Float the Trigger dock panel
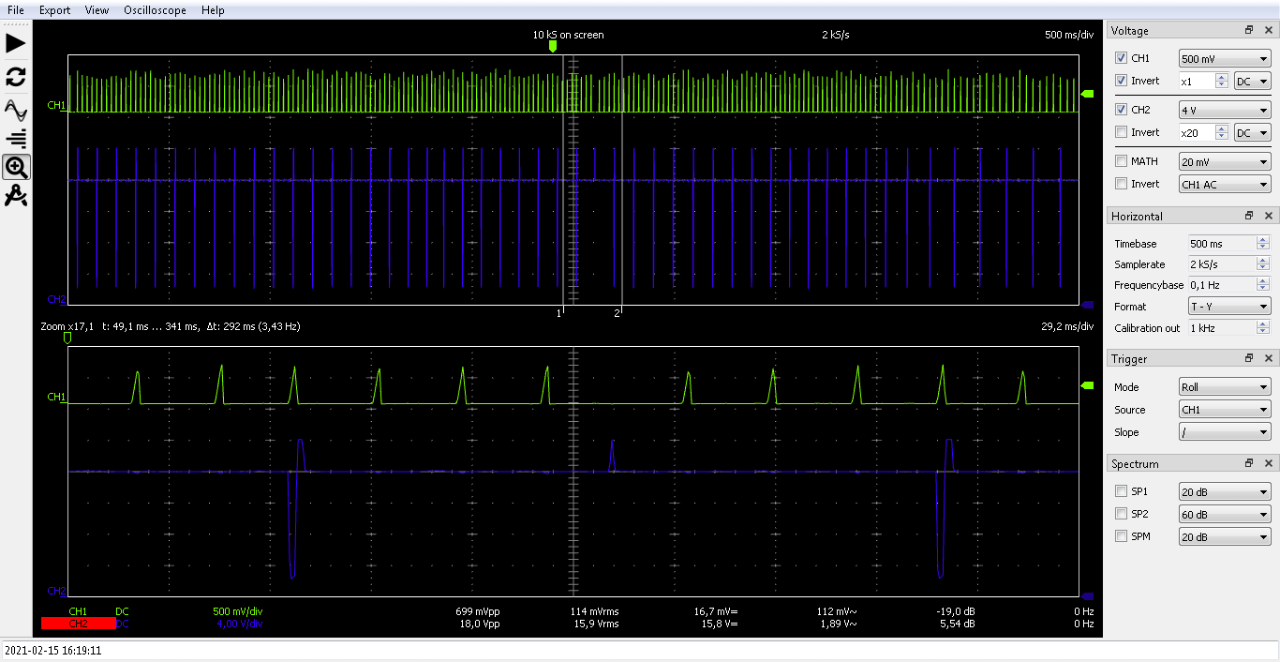Image resolution: width=1280 pixels, height=662 pixels. pyautogui.click(x=1249, y=359)
